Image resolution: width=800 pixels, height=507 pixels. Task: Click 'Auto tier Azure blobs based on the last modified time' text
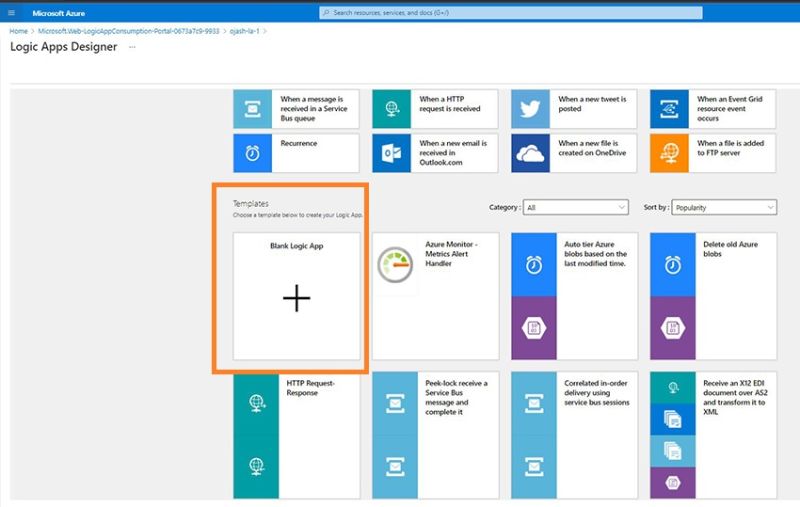click(x=595, y=254)
